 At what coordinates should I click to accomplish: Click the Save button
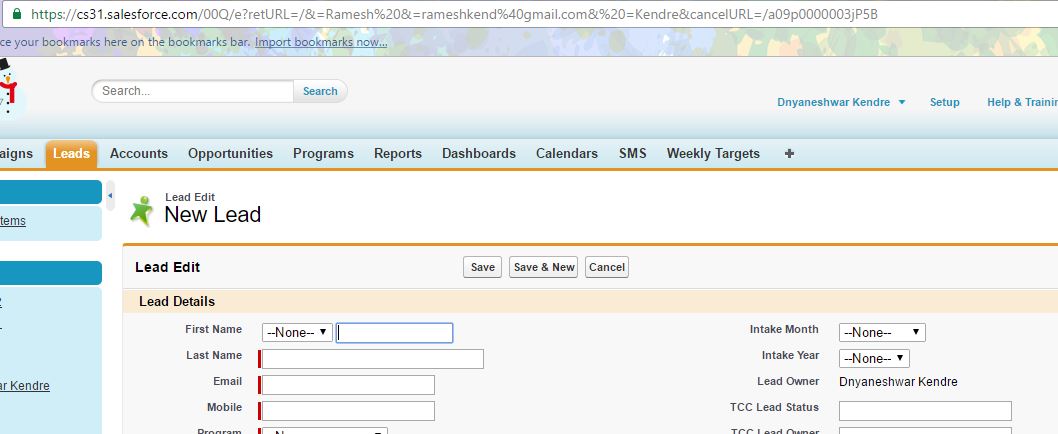(482, 267)
